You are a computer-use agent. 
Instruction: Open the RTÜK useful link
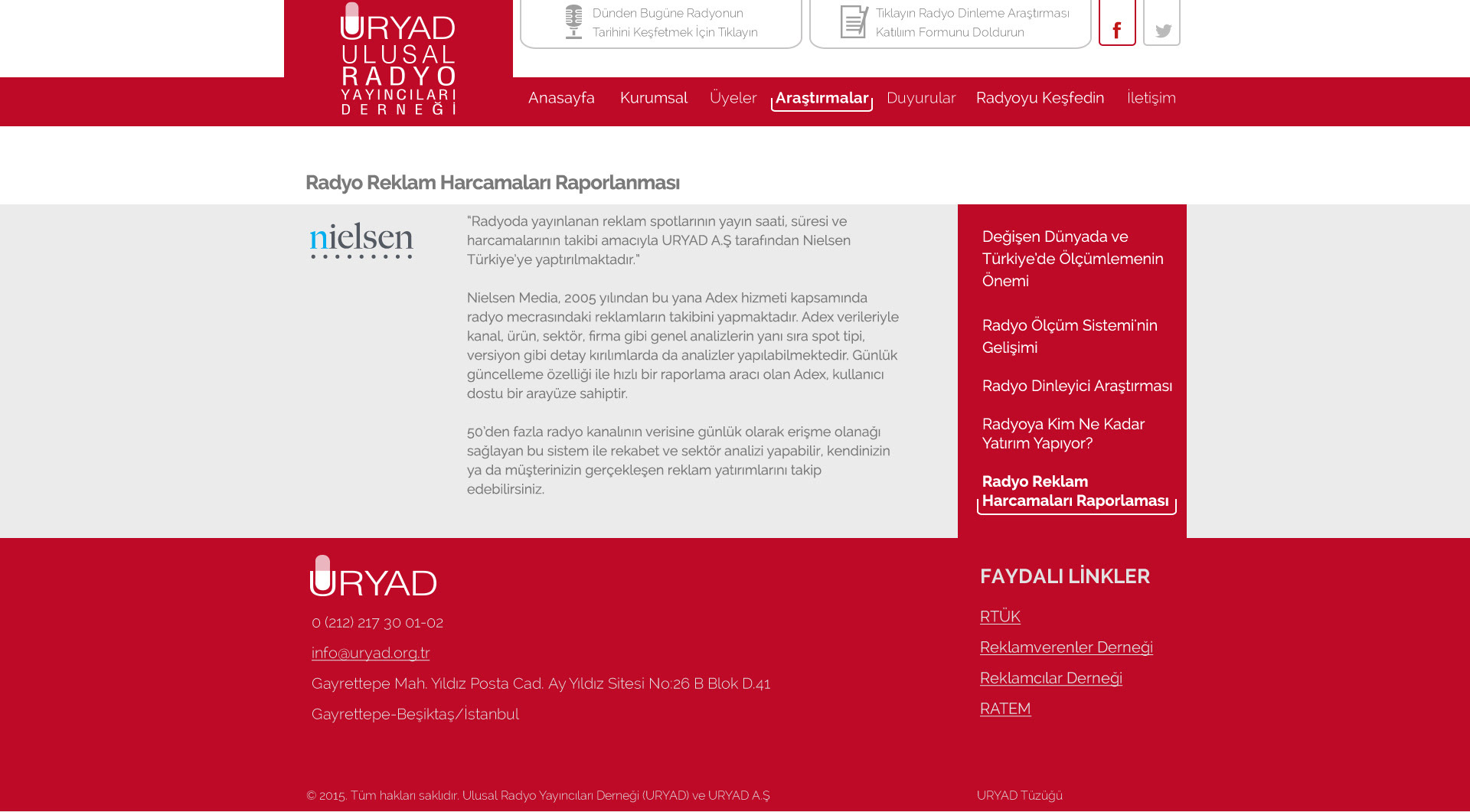pos(1000,617)
